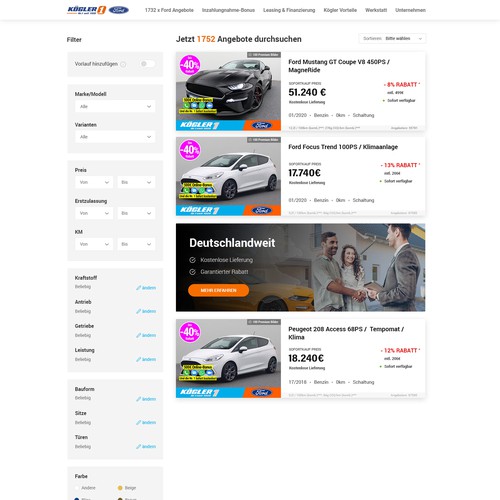Click the 17/2018 registration date on the Peugeot
The image size is (500, 500).
[x=297, y=382]
